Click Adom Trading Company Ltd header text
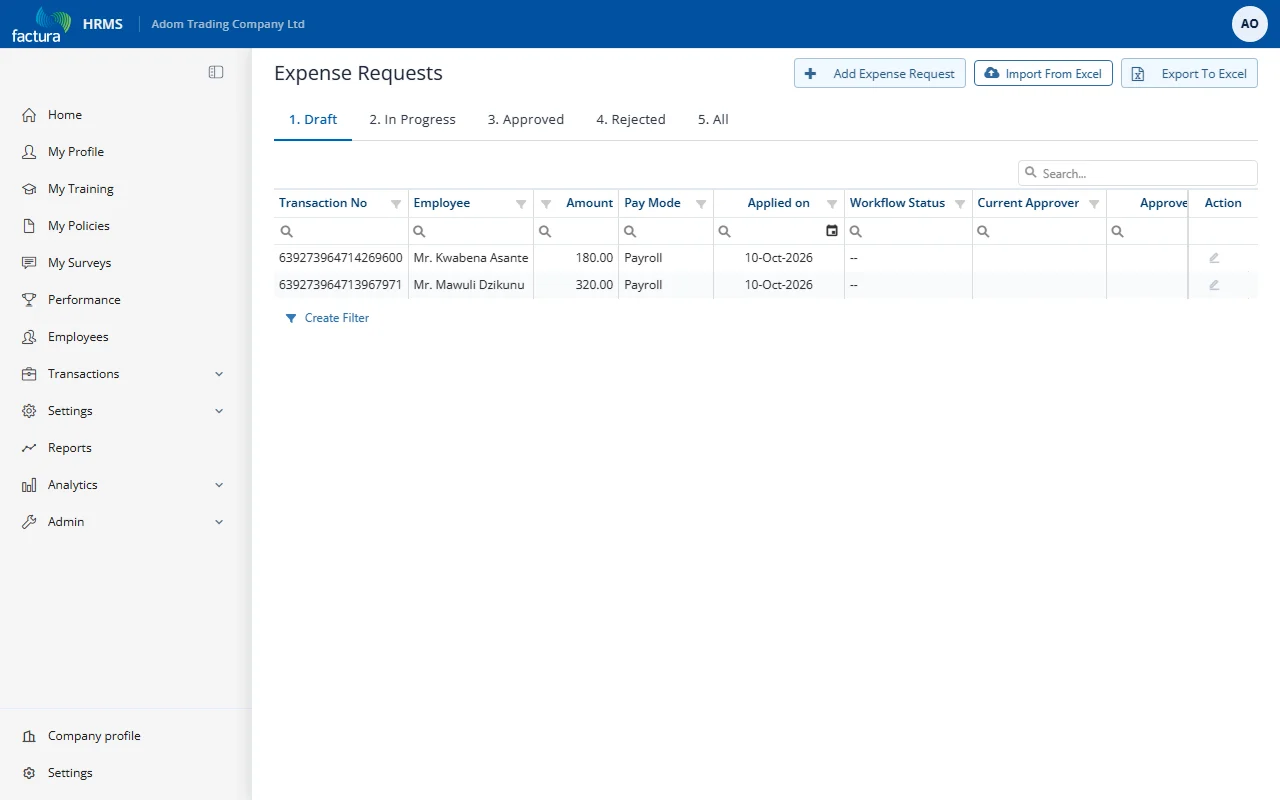 [228, 24]
